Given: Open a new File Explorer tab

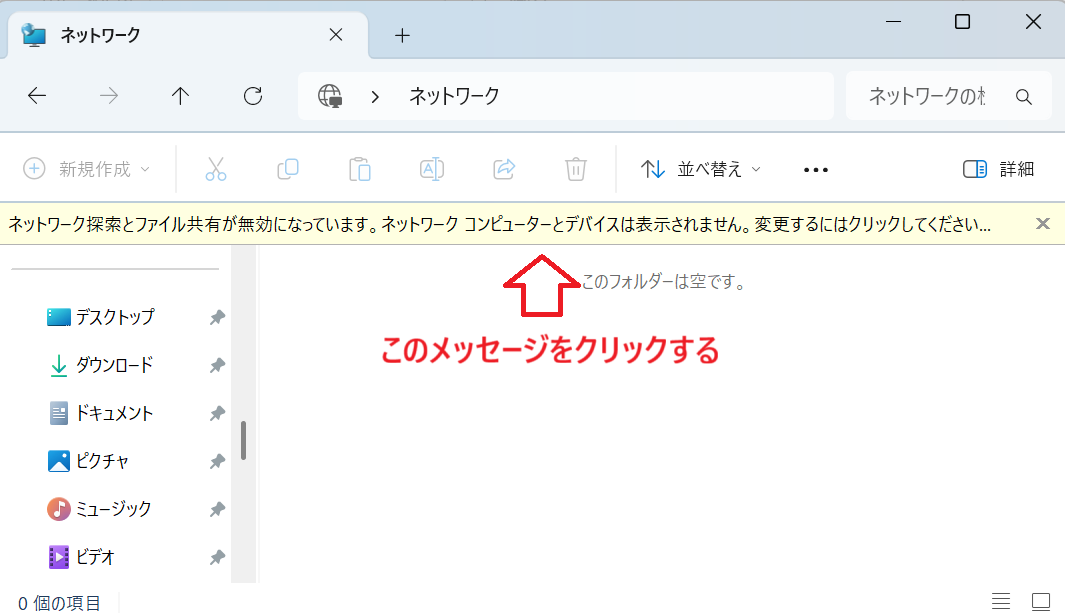Looking at the screenshot, I should 402,34.
